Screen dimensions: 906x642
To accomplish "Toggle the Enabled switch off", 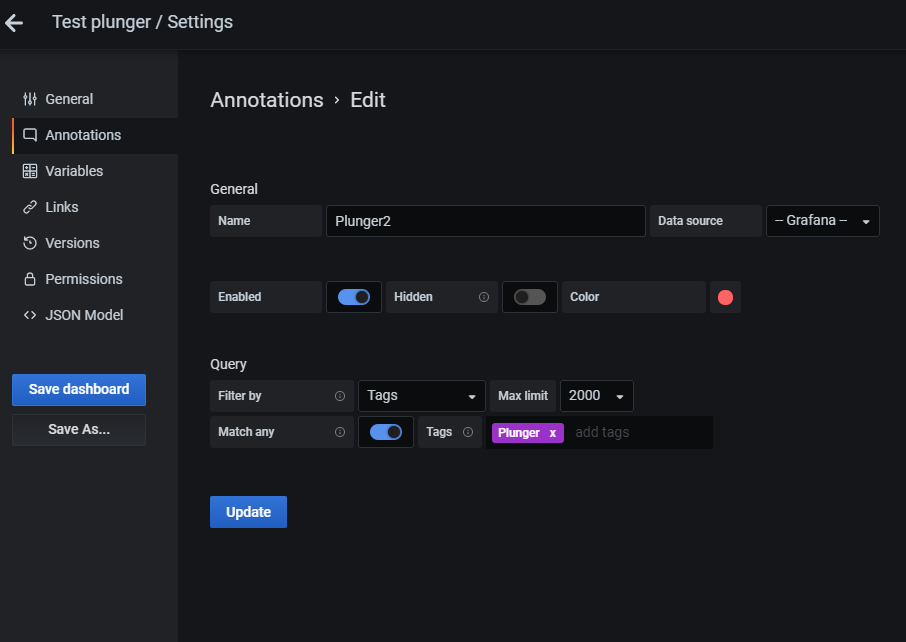I will (x=354, y=297).
